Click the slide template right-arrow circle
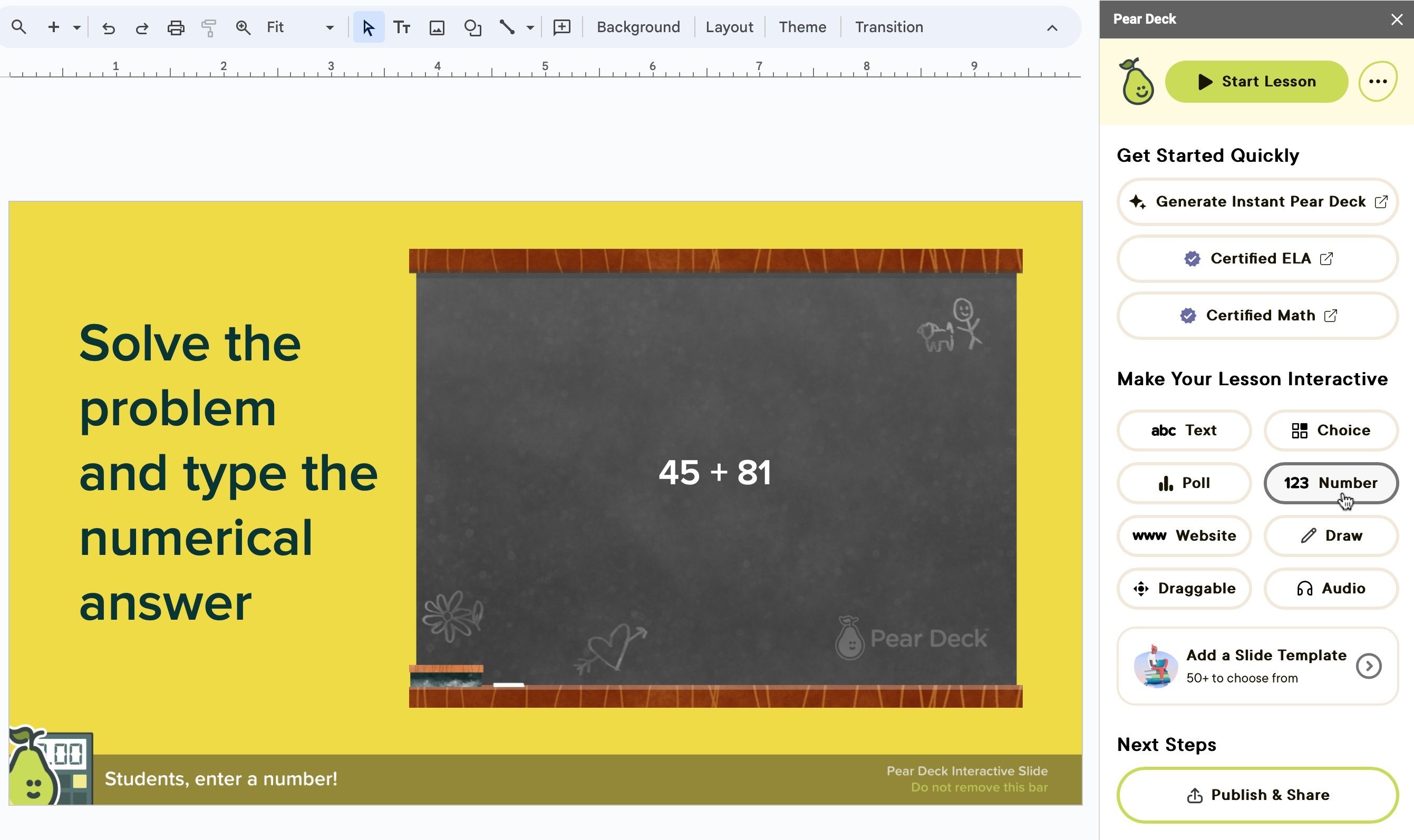Viewport: 1414px width, 840px height. click(x=1368, y=666)
